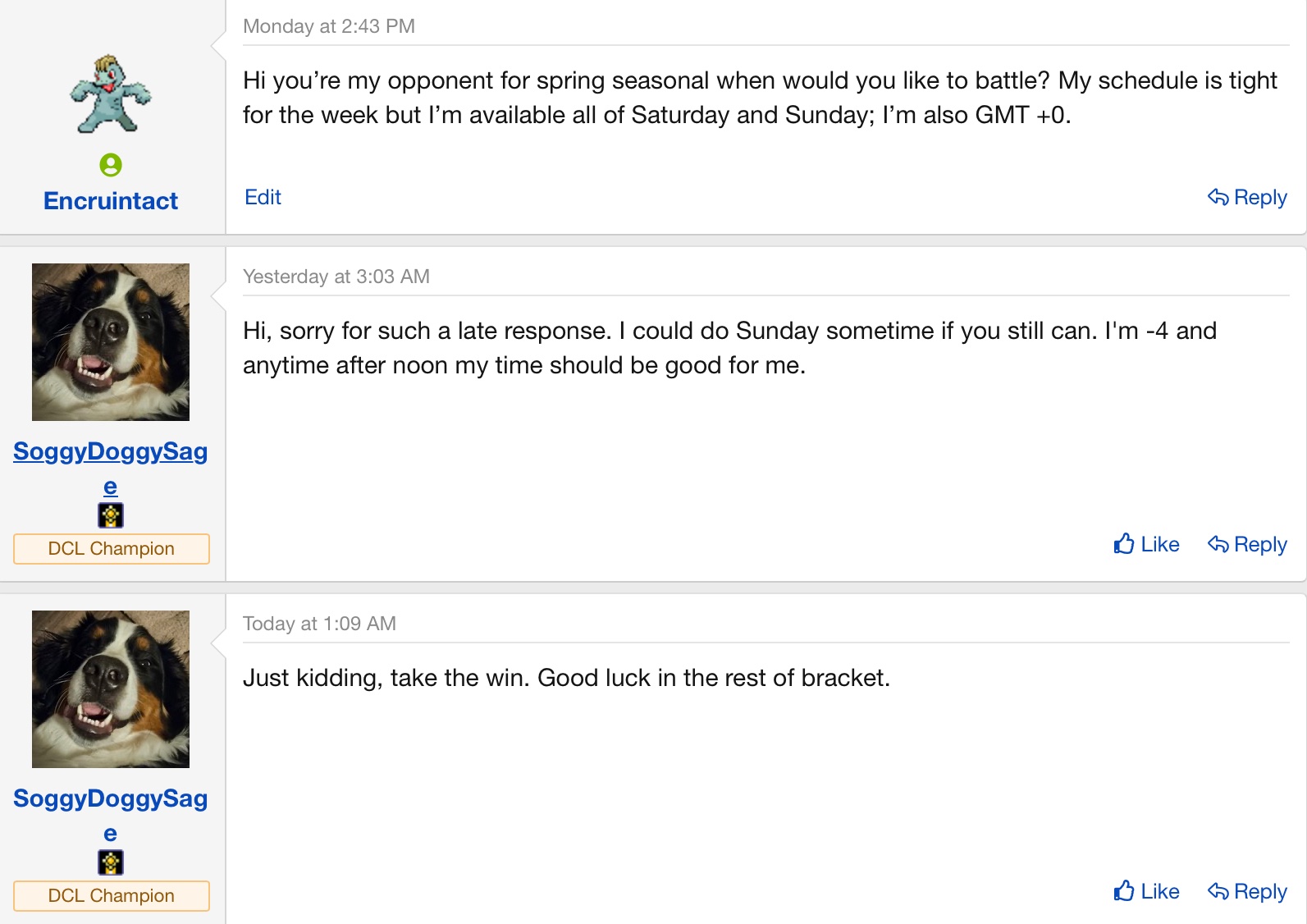Open SoggyDoggySage profile from today's post
This screenshot has width=1307, height=924.
click(111, 798)
